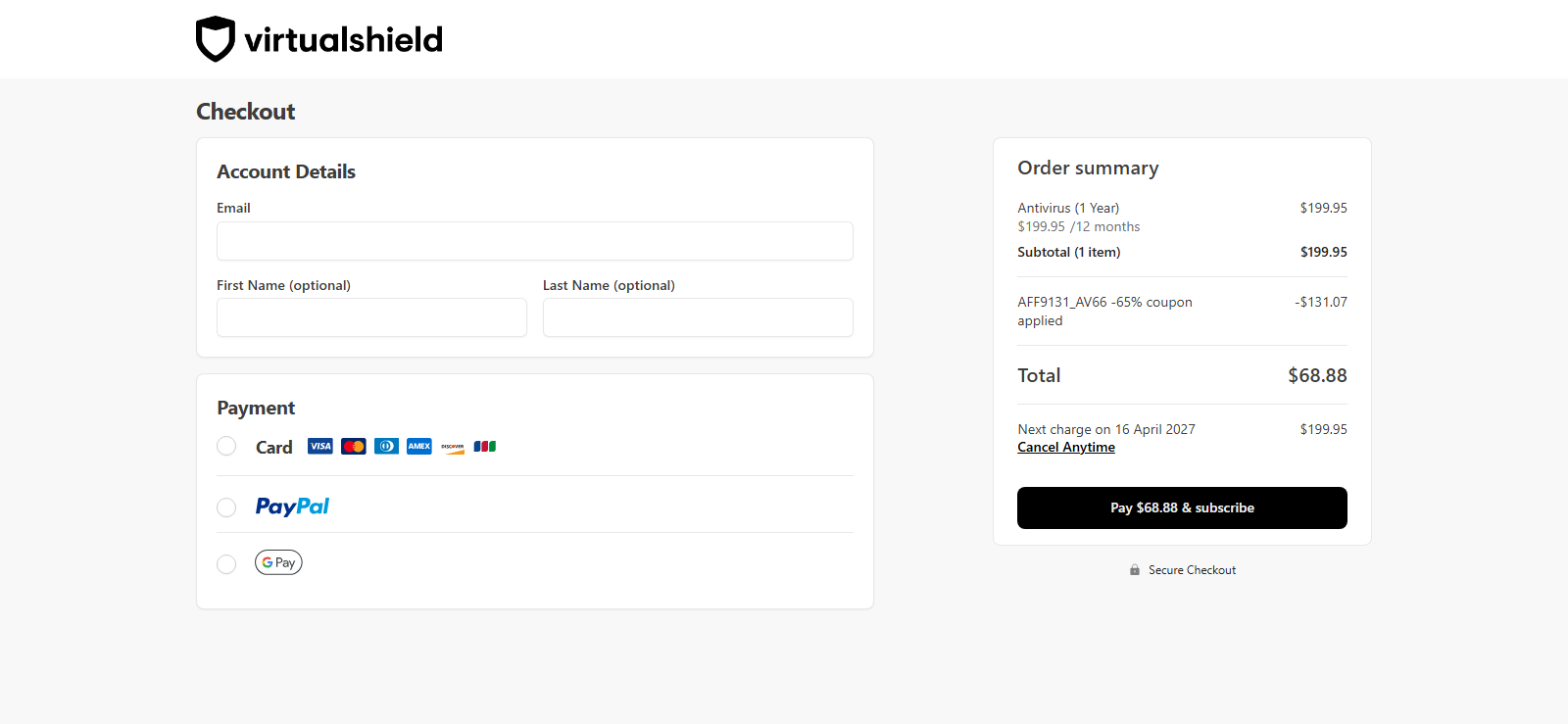The image size is (1568, 724).
Task: Click Pay $68.88 & subscribe button
Action: pos(1182,507)
